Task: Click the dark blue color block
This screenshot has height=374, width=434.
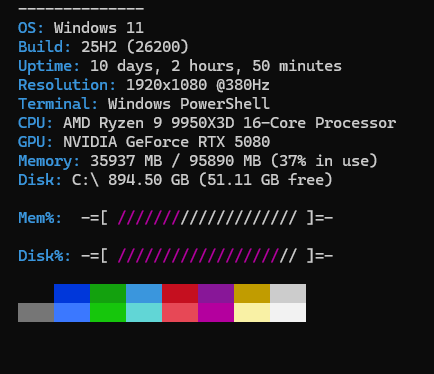Action: tap(72, 294)
